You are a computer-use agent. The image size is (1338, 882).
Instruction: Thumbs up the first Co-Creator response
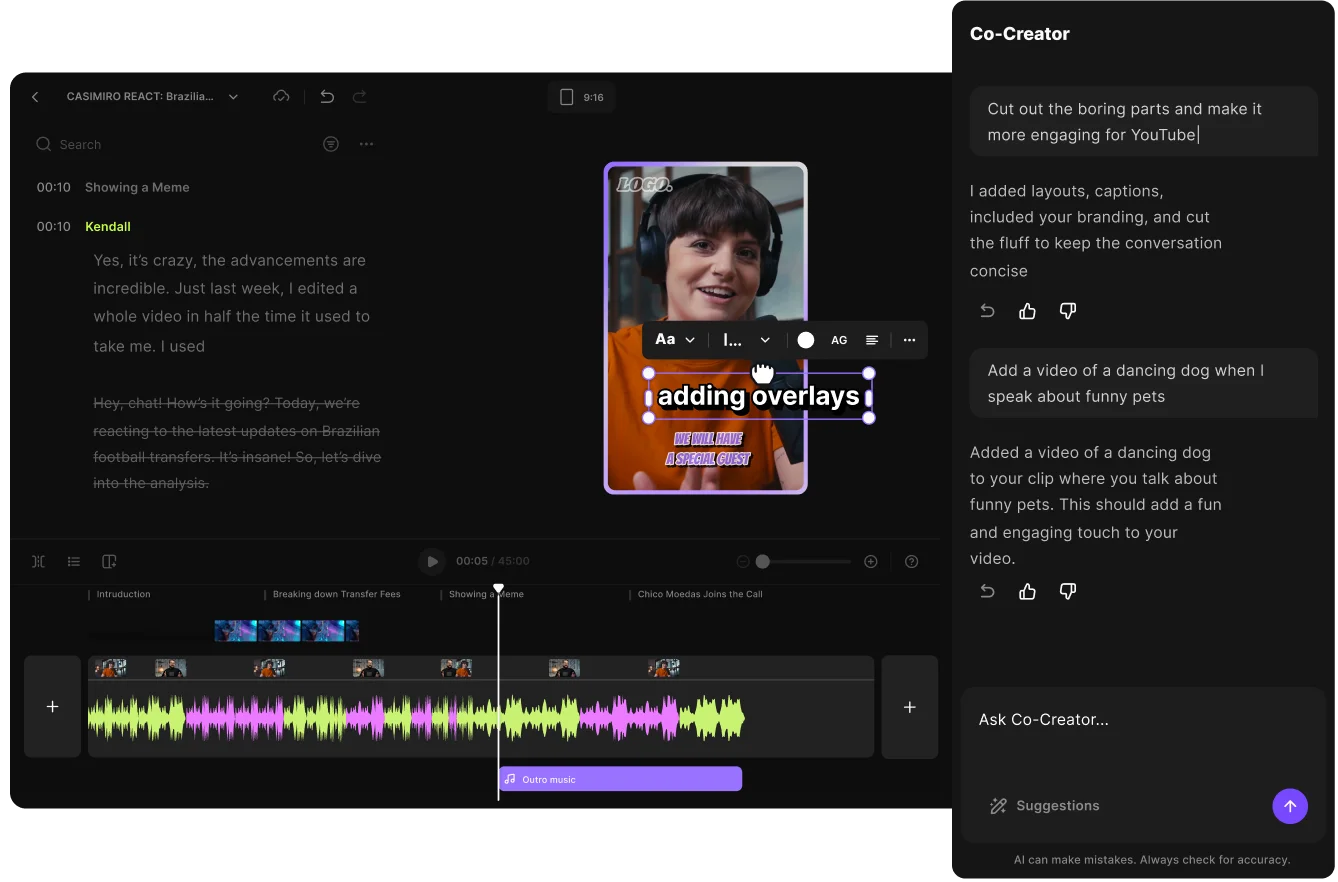coord(1027,311)
